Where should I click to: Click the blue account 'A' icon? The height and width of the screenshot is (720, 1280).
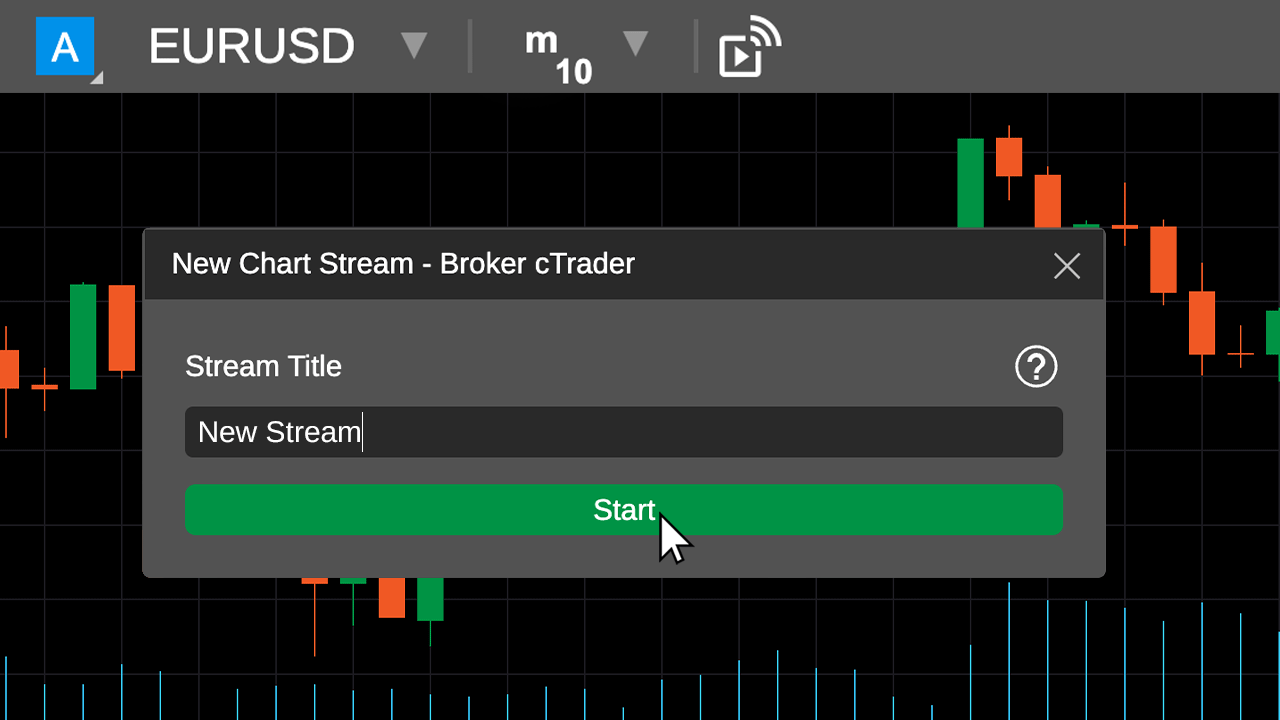pos(65,46)
